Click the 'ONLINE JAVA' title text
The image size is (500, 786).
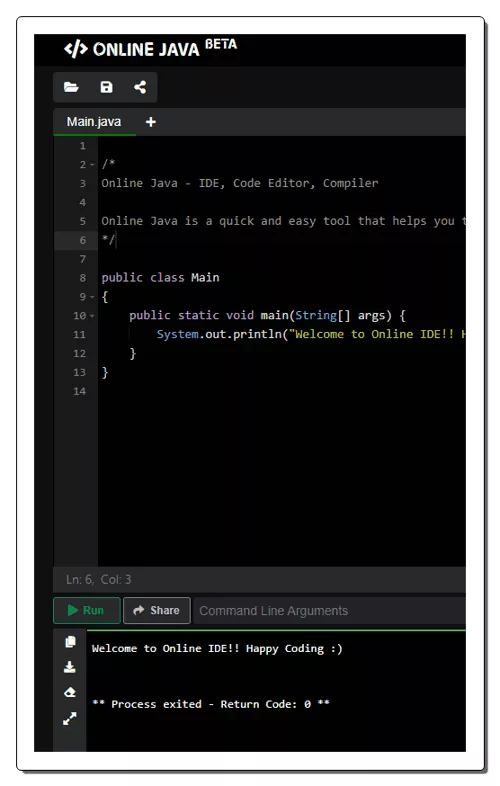click(x=146, y=50)
